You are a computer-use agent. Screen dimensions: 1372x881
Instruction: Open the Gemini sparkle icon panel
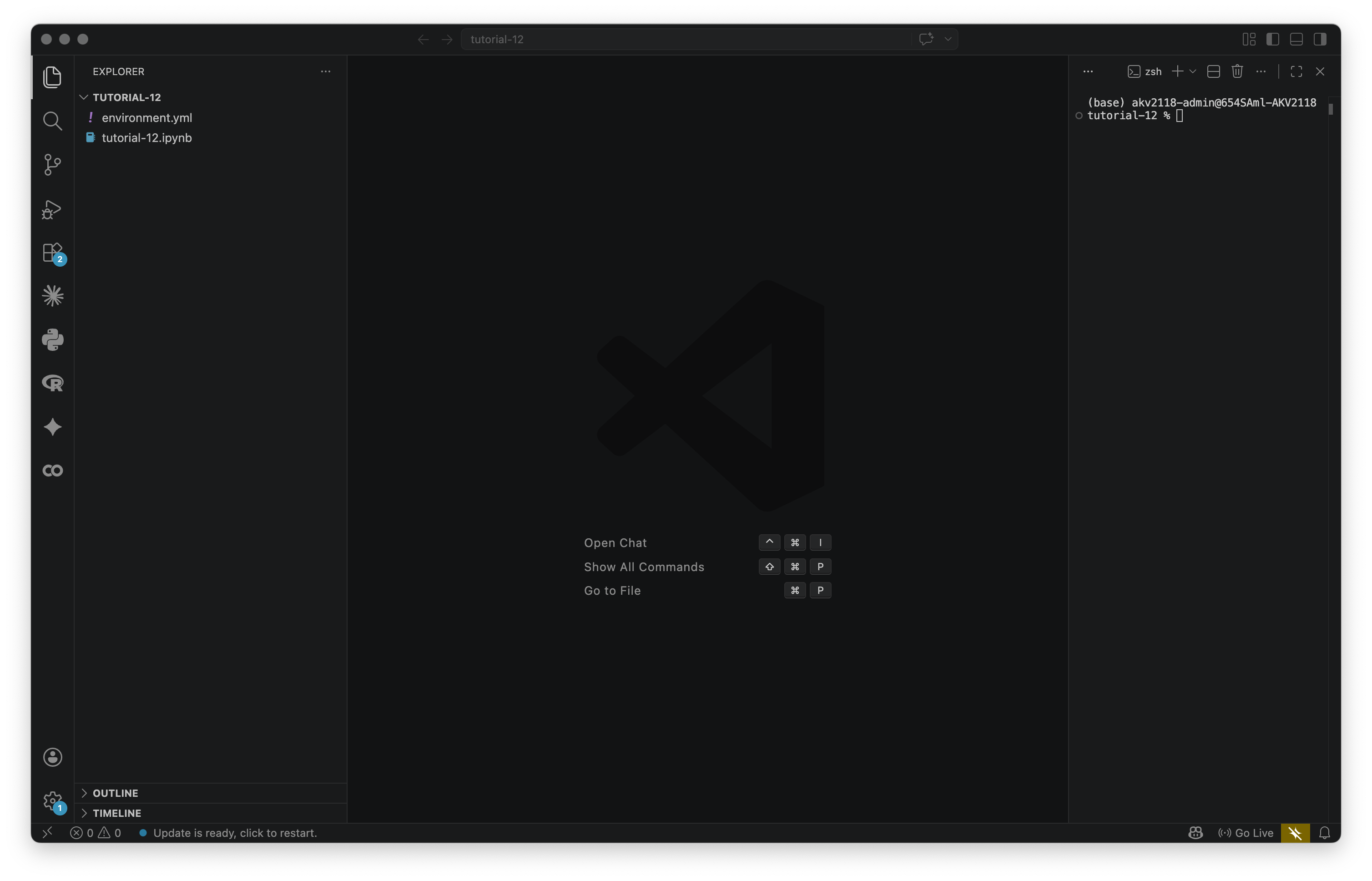53,427
